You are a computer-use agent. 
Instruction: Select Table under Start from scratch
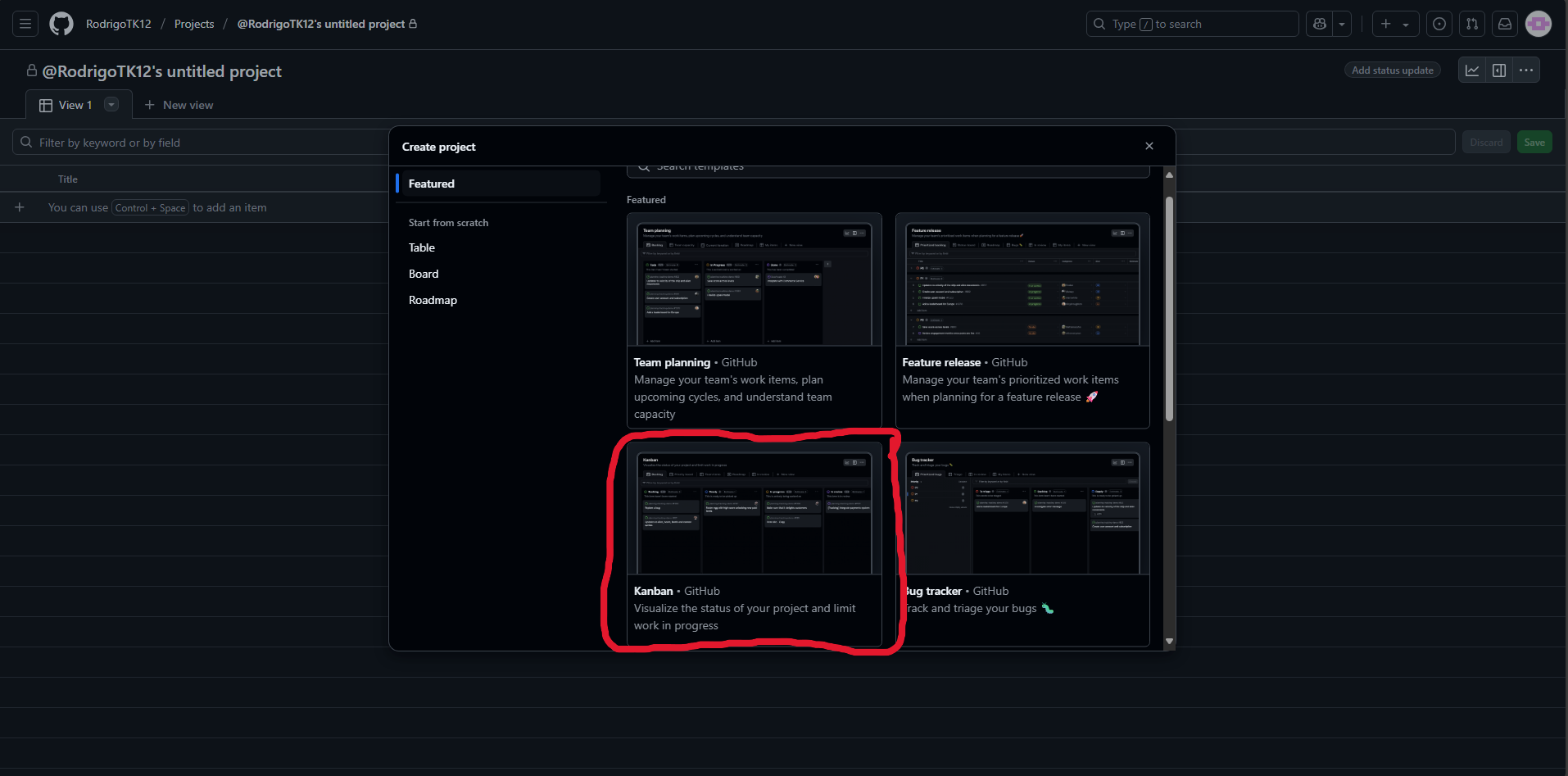coord(422,247)
